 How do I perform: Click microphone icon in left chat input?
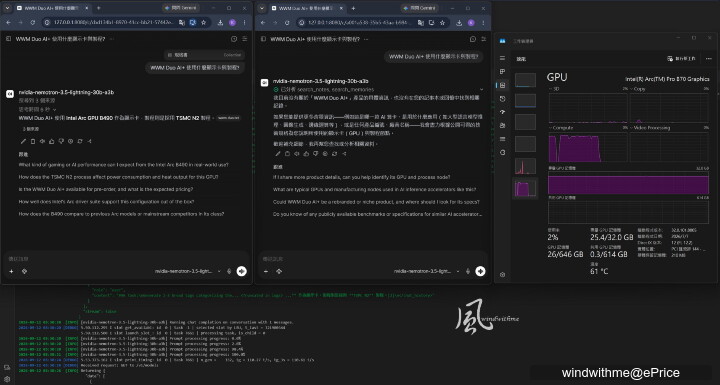tap(229, 271)
